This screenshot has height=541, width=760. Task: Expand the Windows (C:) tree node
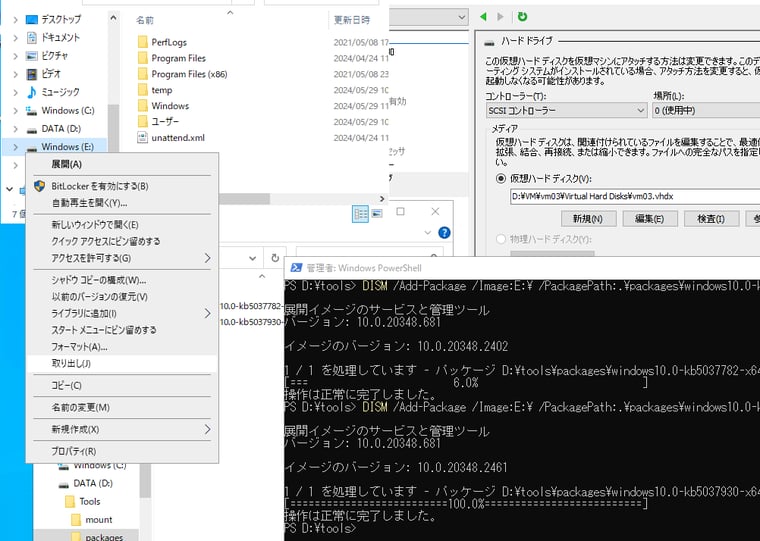[15, 111]
